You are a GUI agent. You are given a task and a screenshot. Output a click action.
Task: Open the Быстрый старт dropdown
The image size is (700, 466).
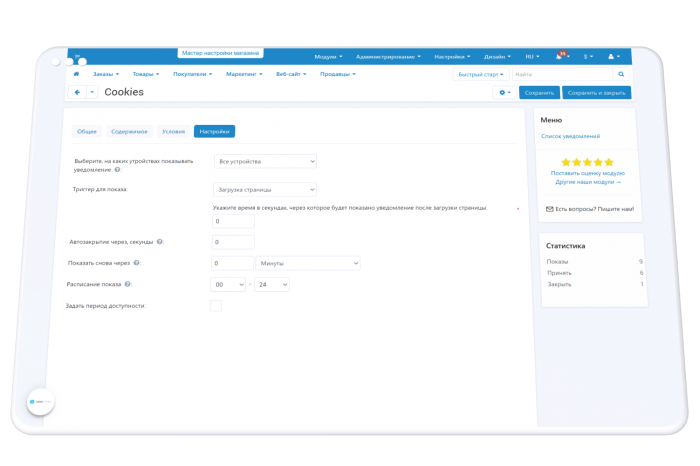click(x=480, y=75)
